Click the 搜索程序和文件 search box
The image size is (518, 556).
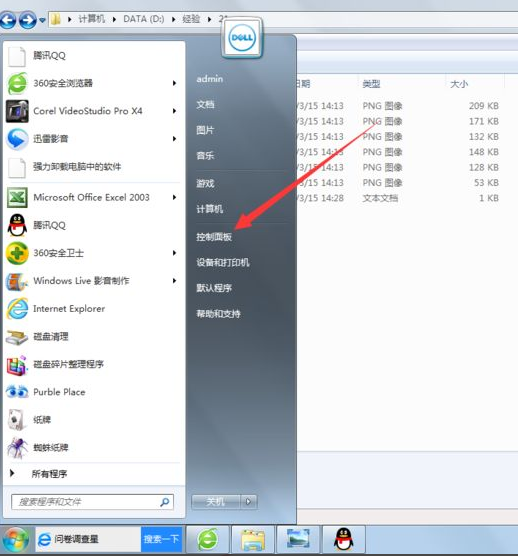point(92,502)
